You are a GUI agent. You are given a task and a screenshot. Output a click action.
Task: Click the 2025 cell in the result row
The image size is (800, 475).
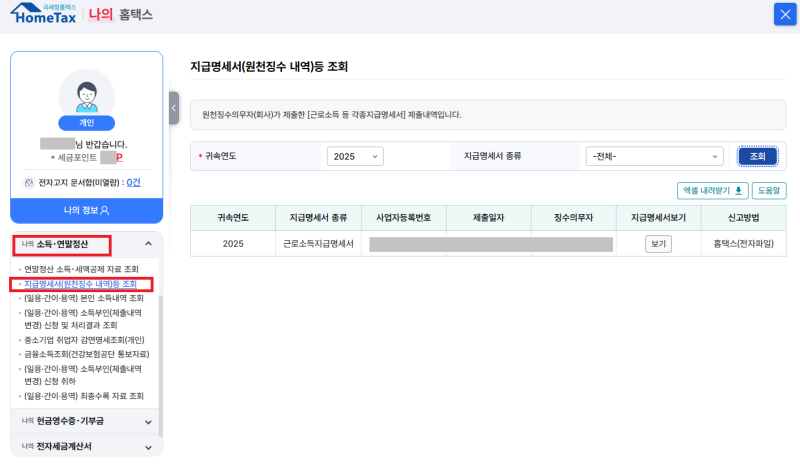pos(233,244)
